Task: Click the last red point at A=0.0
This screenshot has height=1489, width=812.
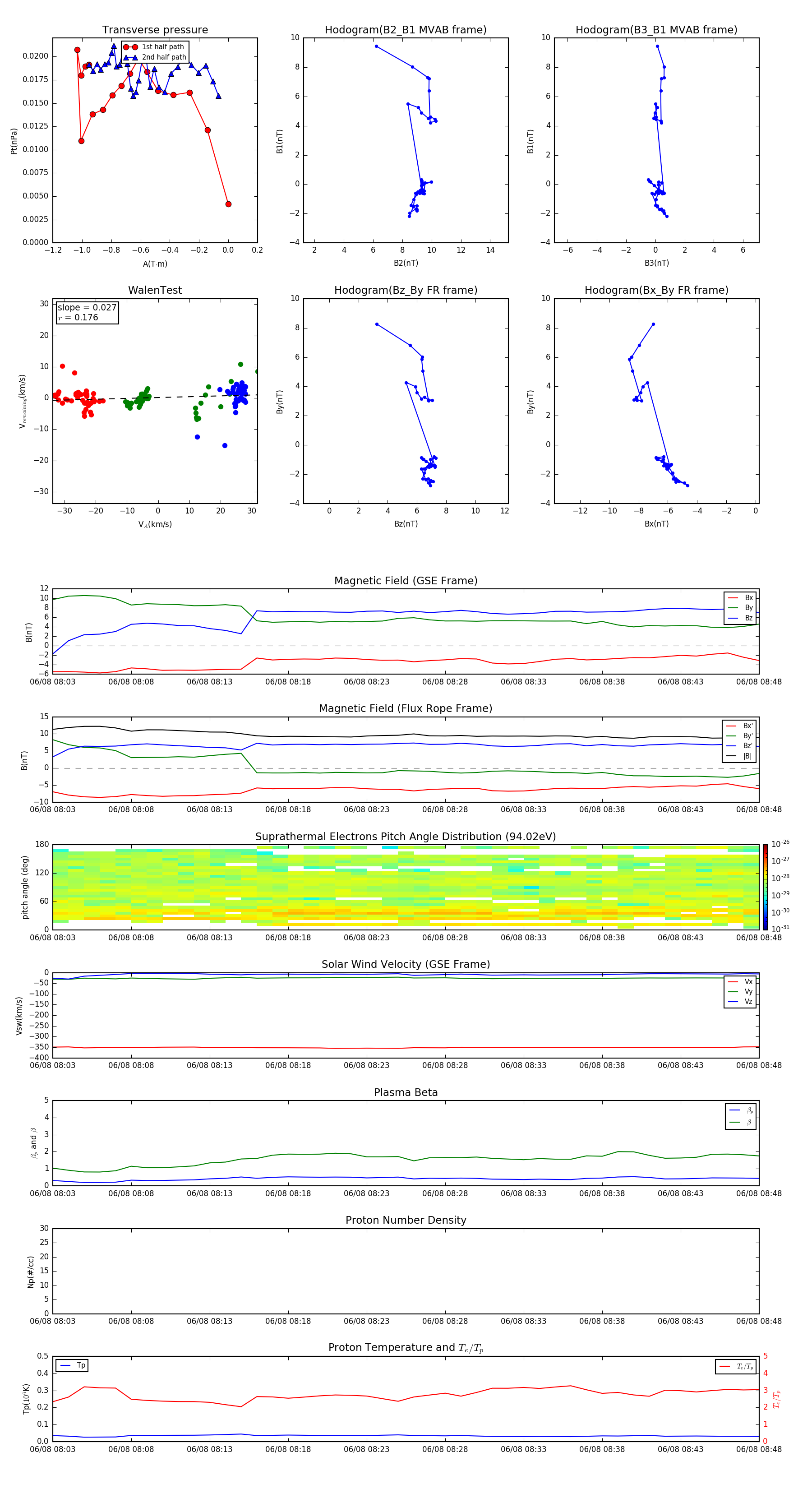Action: coord(228,204)
